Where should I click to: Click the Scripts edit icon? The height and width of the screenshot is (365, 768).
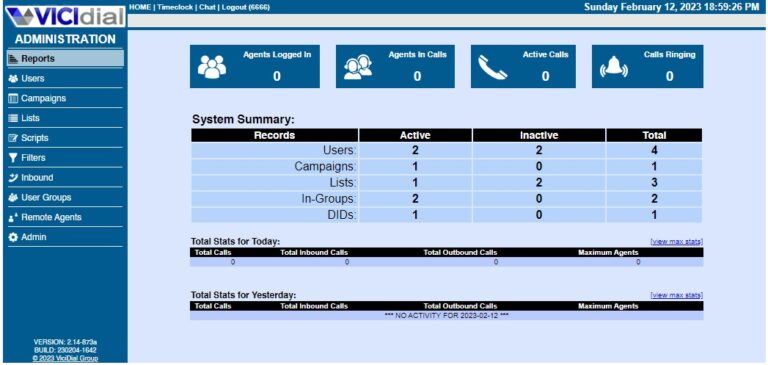(13, 138)
